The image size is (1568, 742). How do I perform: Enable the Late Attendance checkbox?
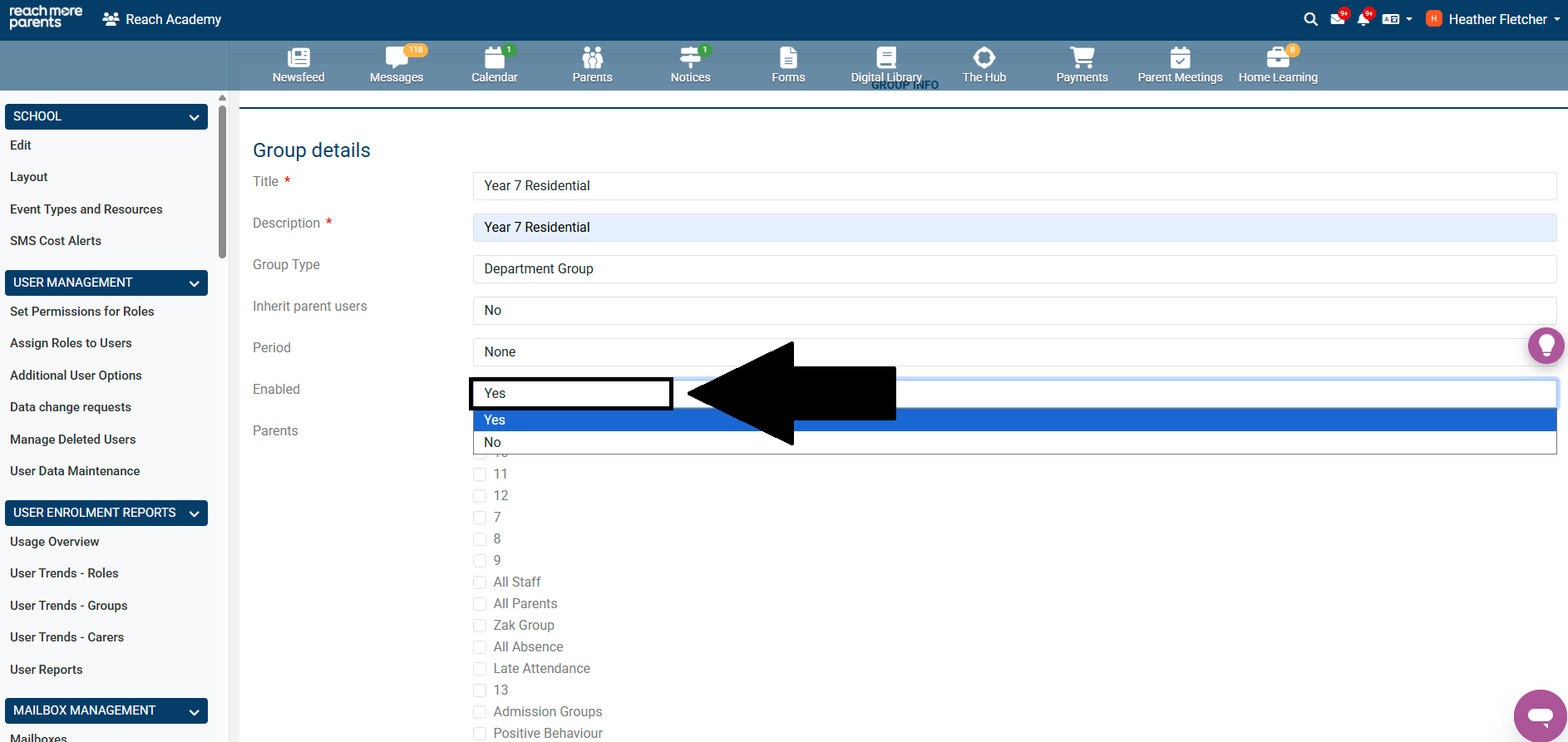480,669
